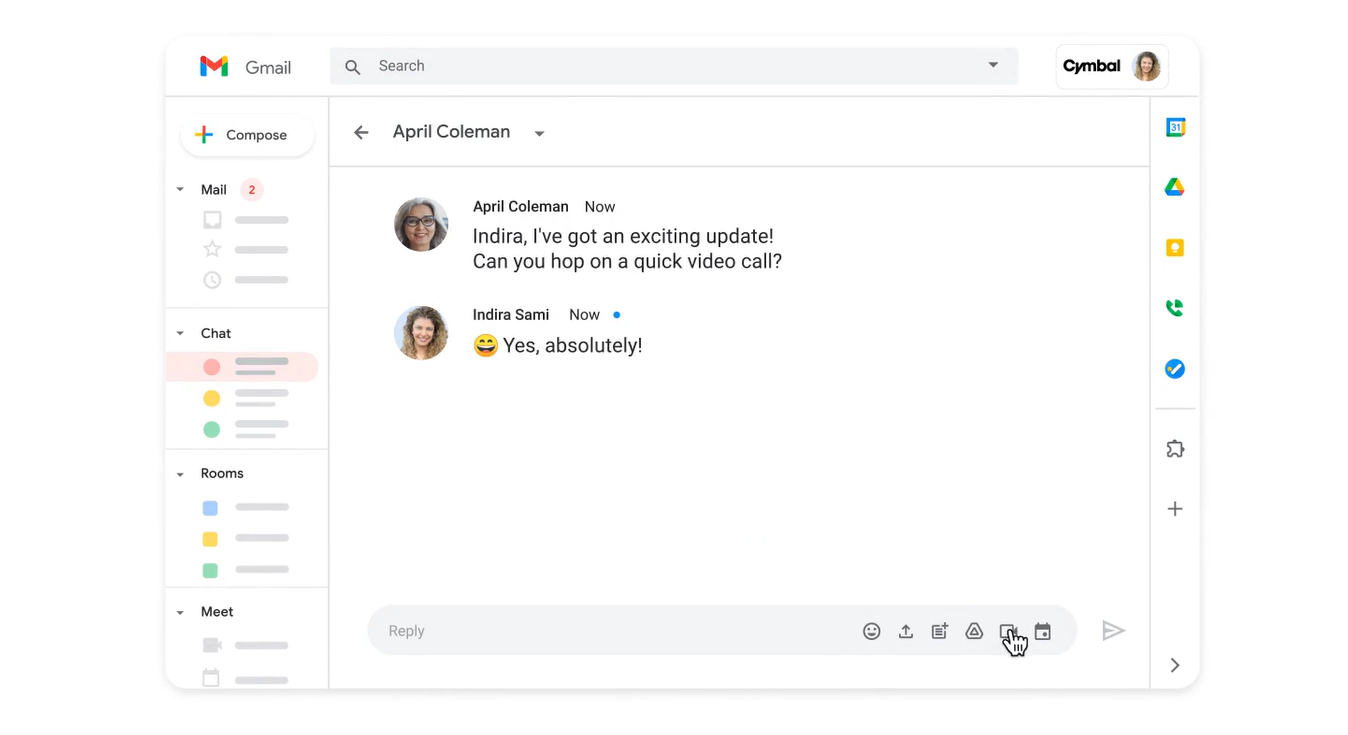
Task: Send the reply message
Action: (1113, 631)
